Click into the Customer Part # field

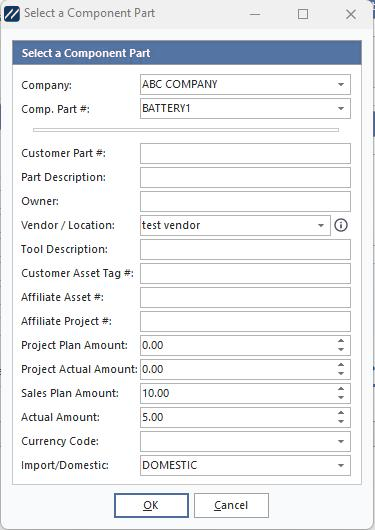(245, 153)
